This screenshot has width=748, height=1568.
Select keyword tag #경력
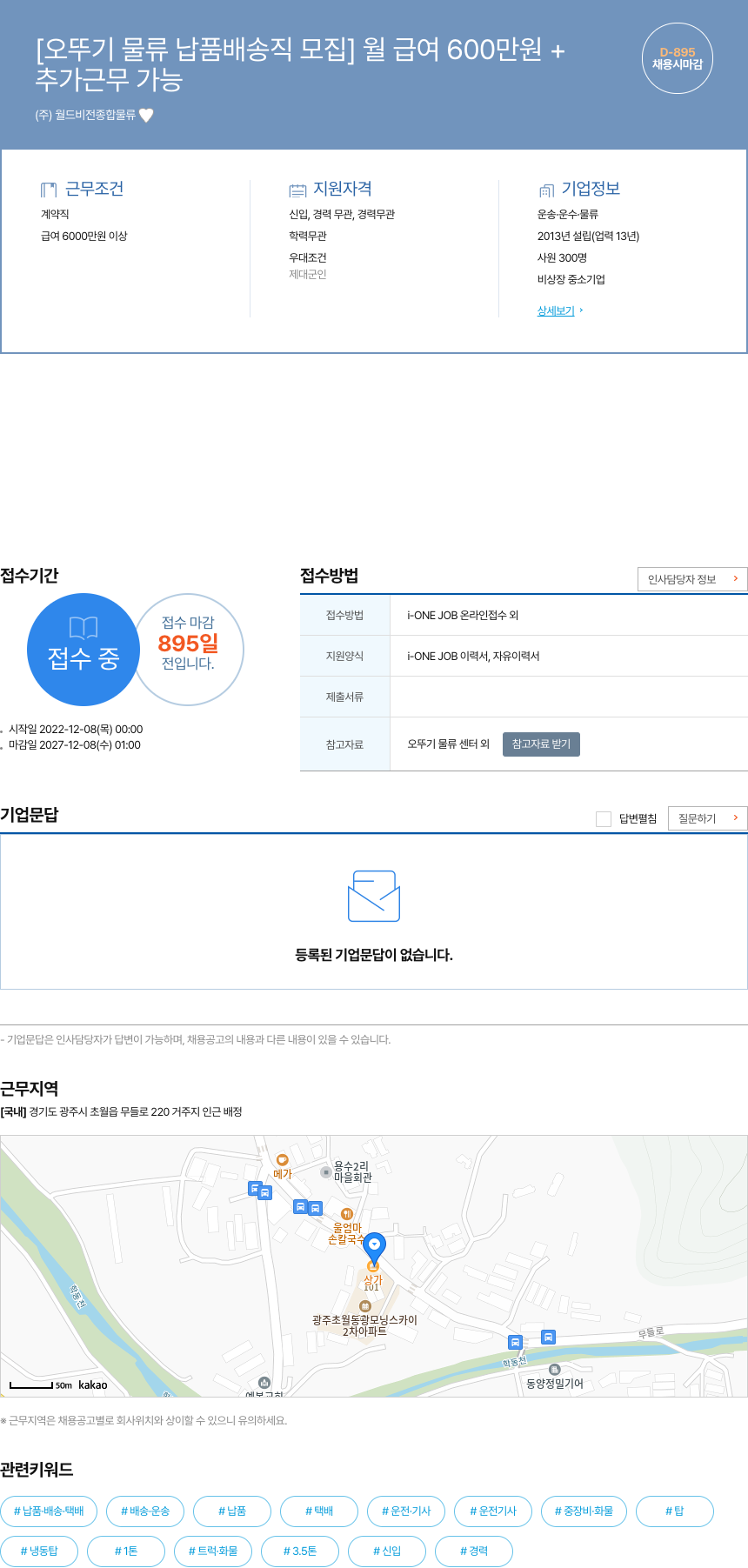click(x=474, y=1551)
